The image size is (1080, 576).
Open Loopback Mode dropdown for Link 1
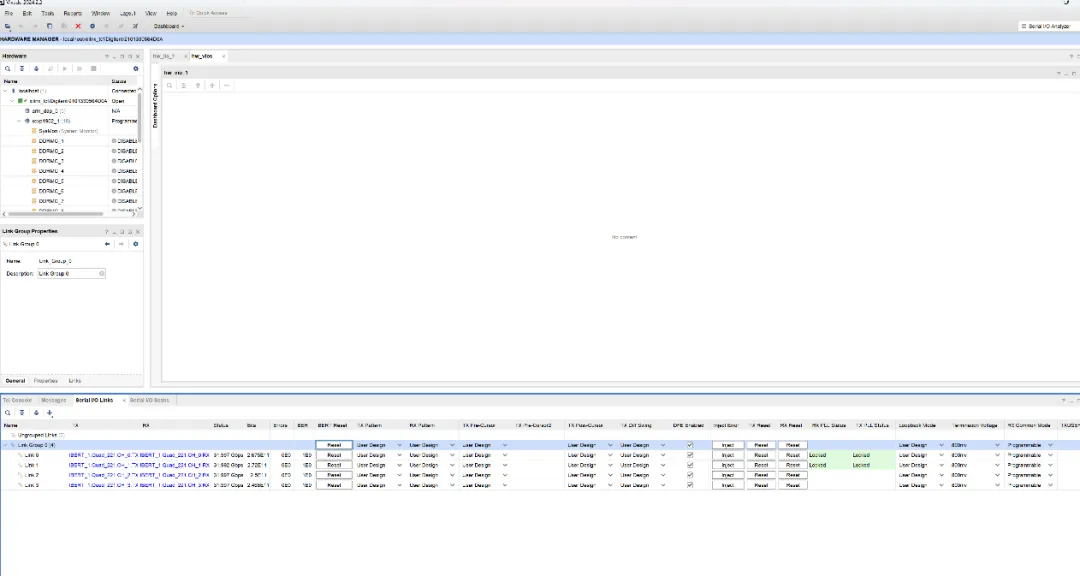pyautogui.click(x=941, y=465)
